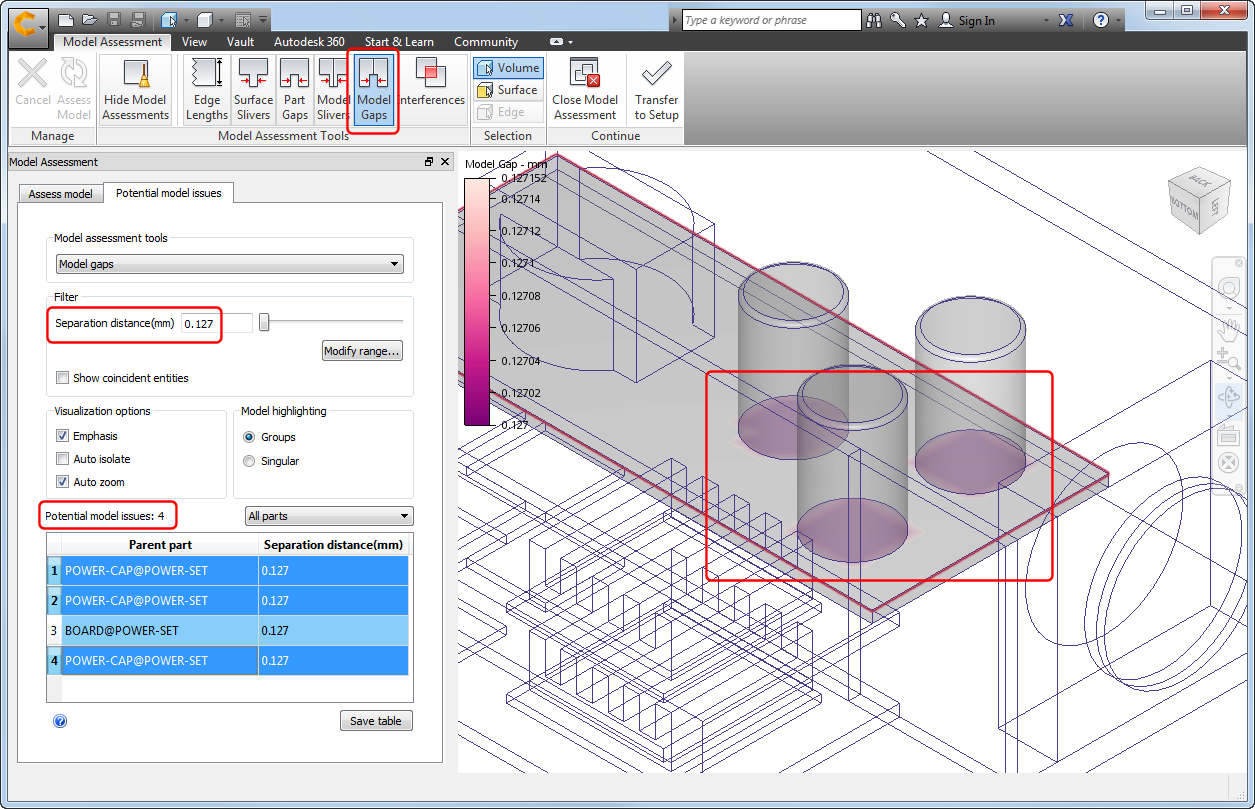Screen dimensions: 1255x809
Task: Toggle the Volume selection mode
Action: 509,68
